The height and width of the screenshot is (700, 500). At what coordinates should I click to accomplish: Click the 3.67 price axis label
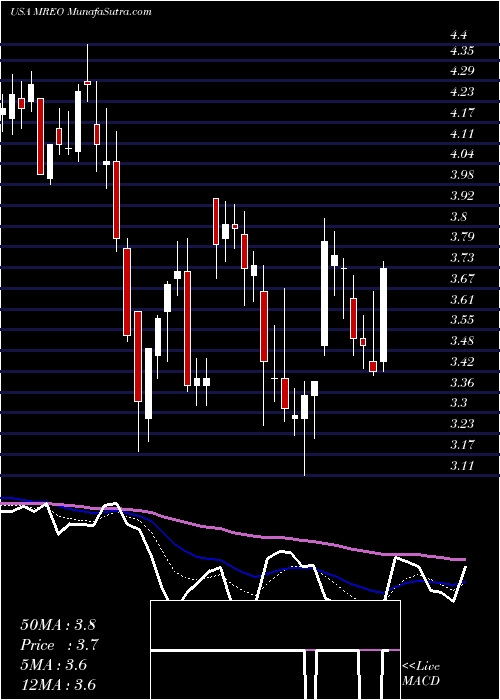coord(462,279)
